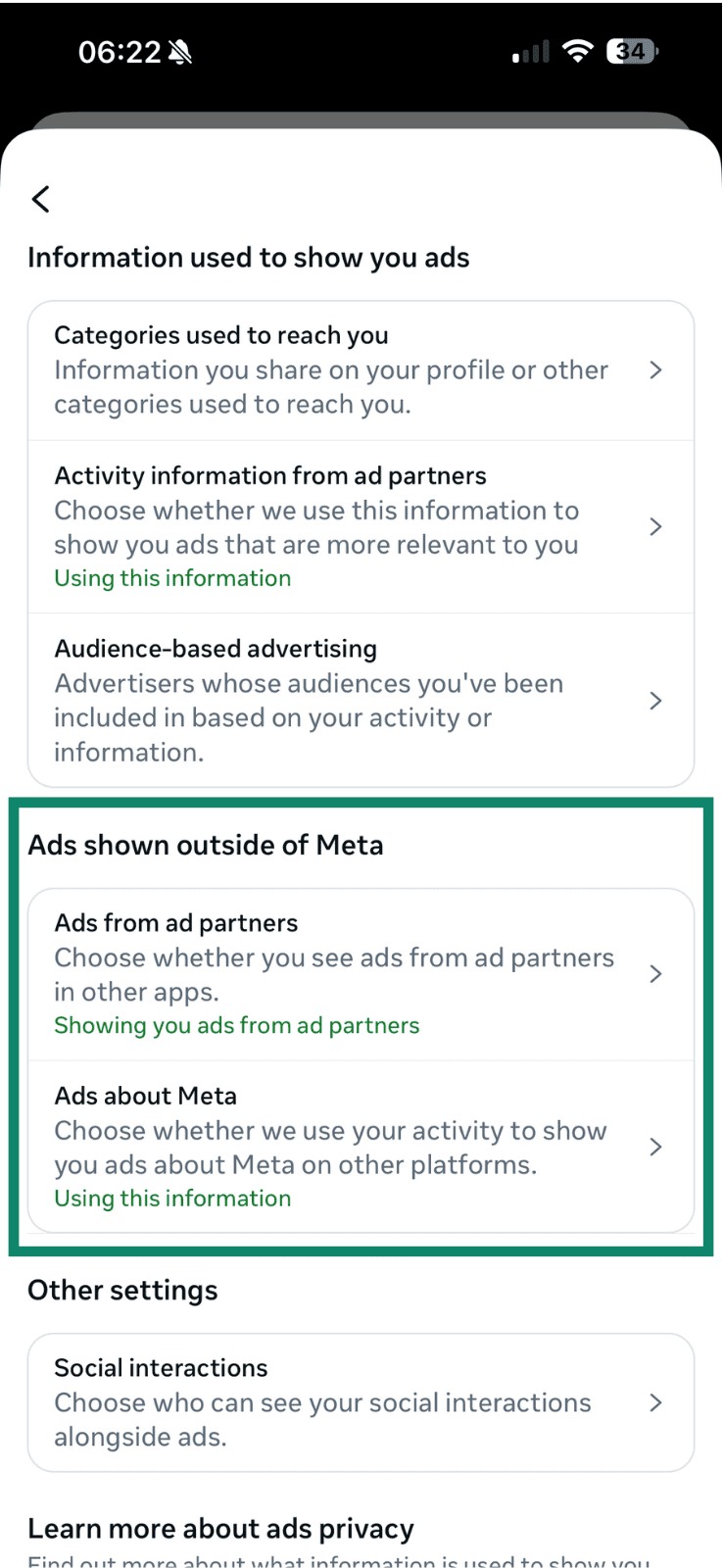
Task: Tap the back arrow icon
Action: [41, 199]
